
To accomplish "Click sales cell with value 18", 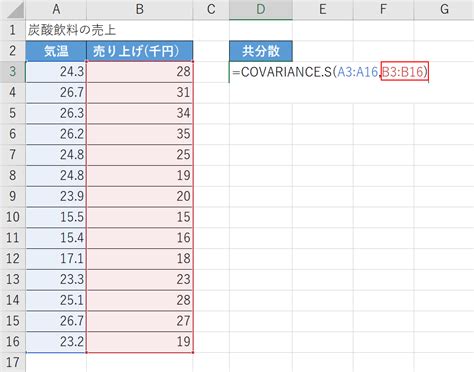I will [140, 259].
